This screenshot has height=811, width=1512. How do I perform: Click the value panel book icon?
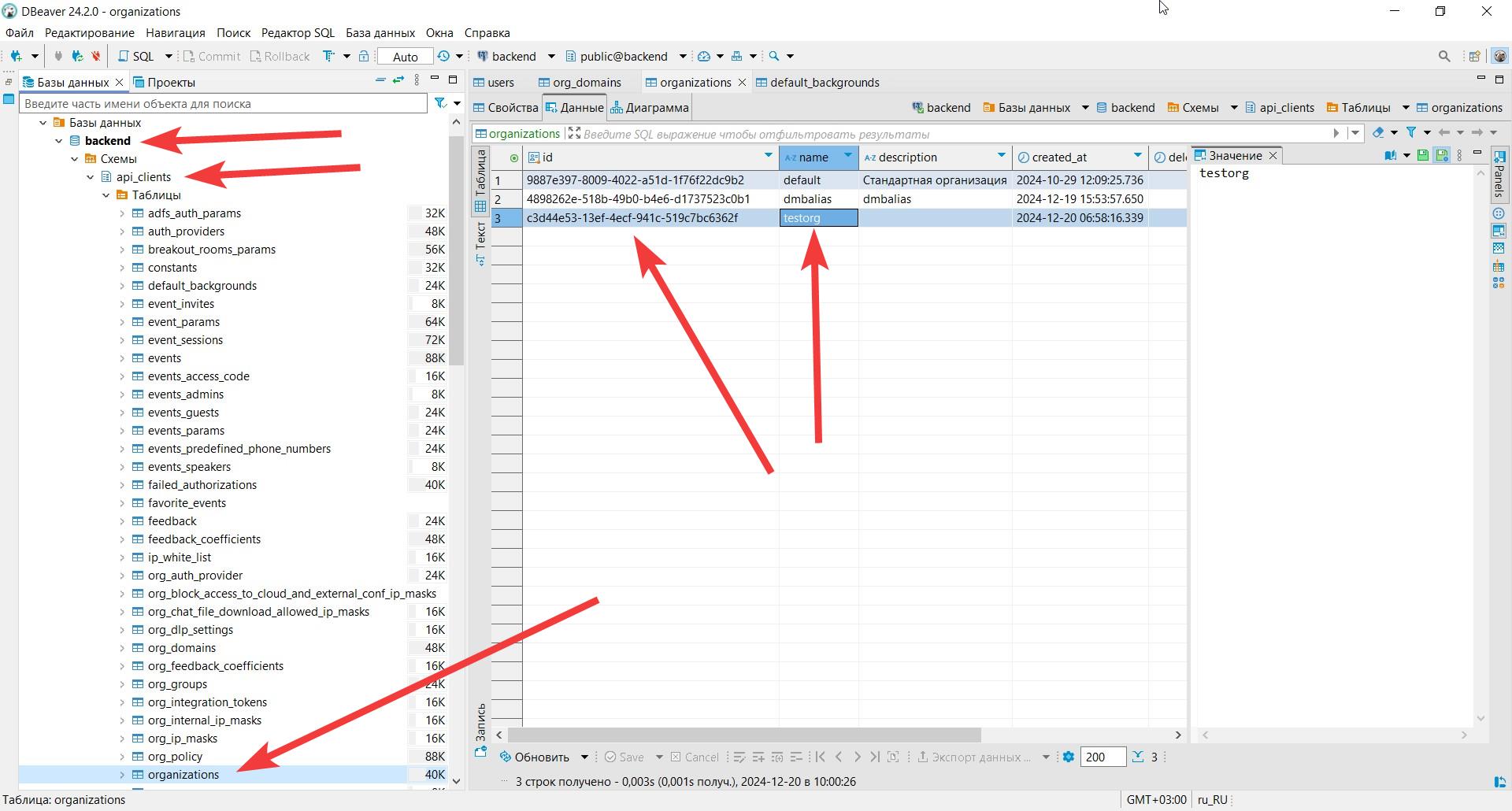(x=1390, y=155)
